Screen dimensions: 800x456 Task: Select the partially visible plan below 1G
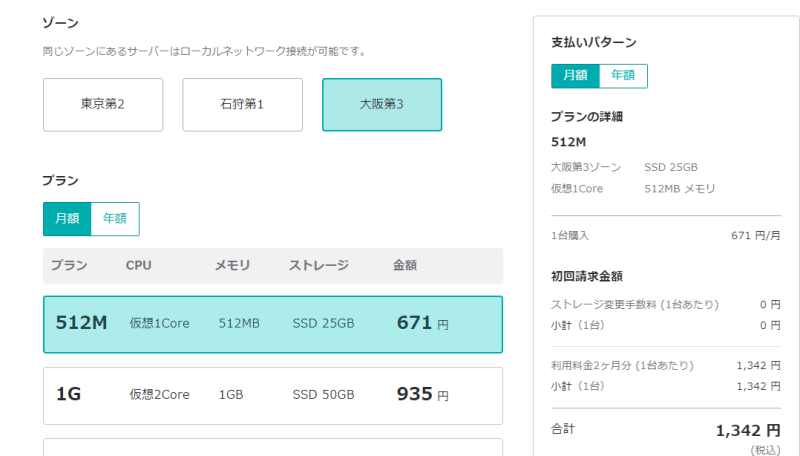click(273, 447)
